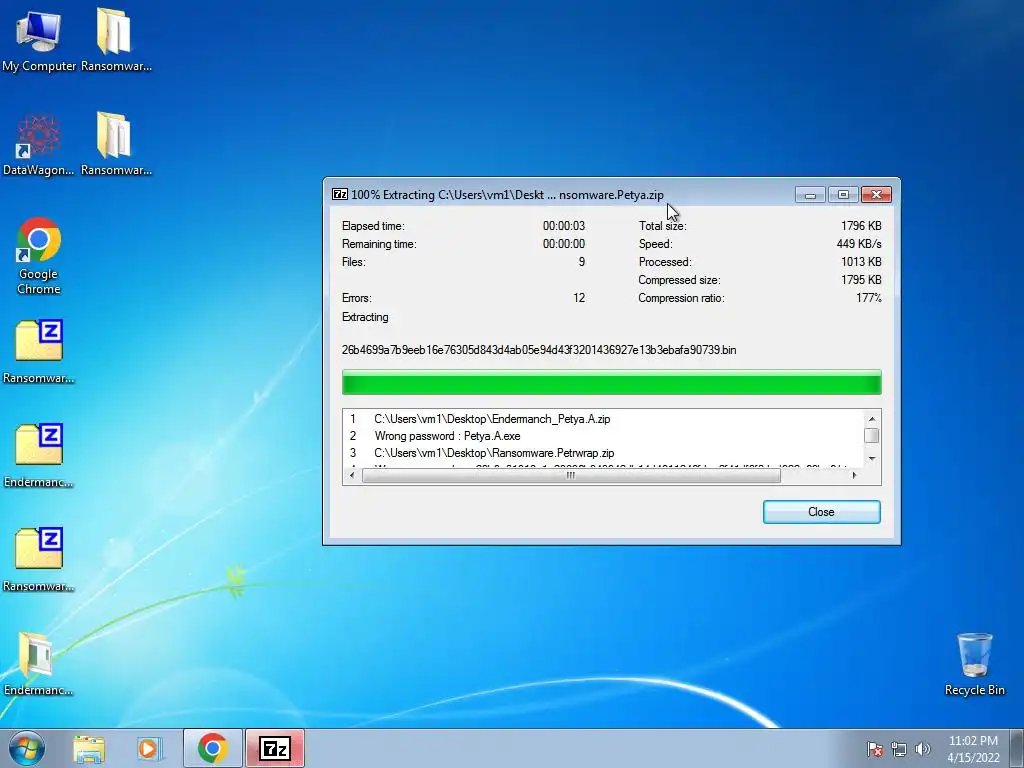This screenshot has height=768, width=1024.
Task: Open the clock showing 11:02 PM
Action: [973, 741]
